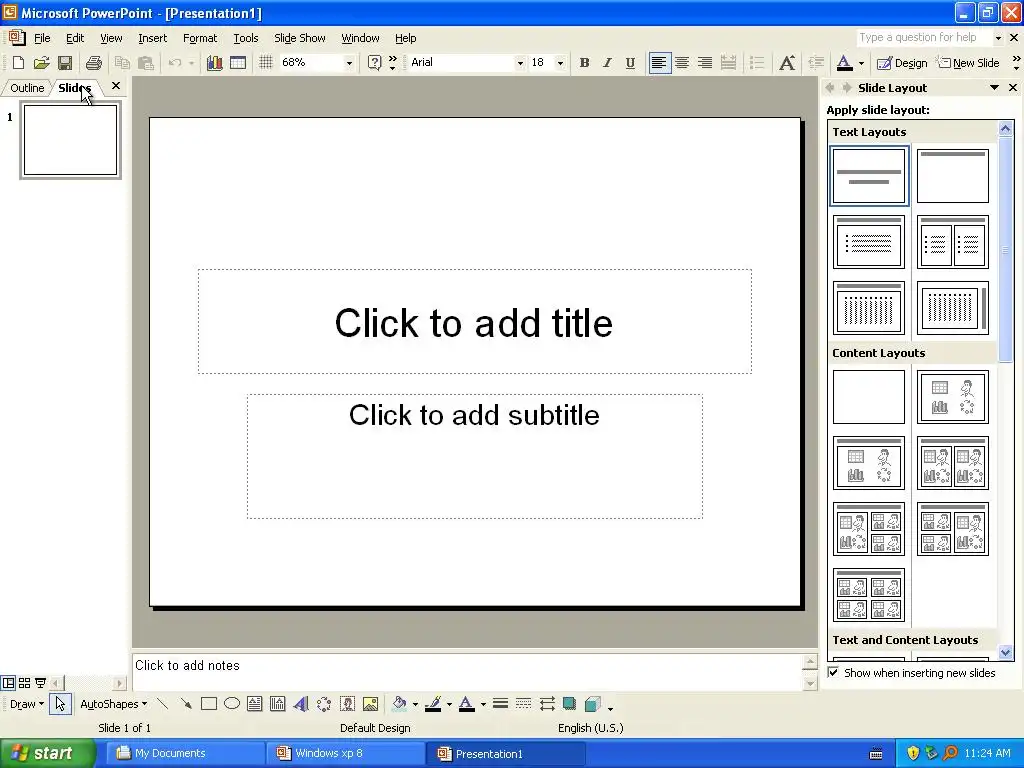Viewport: 1024px width, 768px height.
Task: Open the Slide Layout pane dropdown arrow
Action: (994, 88)
